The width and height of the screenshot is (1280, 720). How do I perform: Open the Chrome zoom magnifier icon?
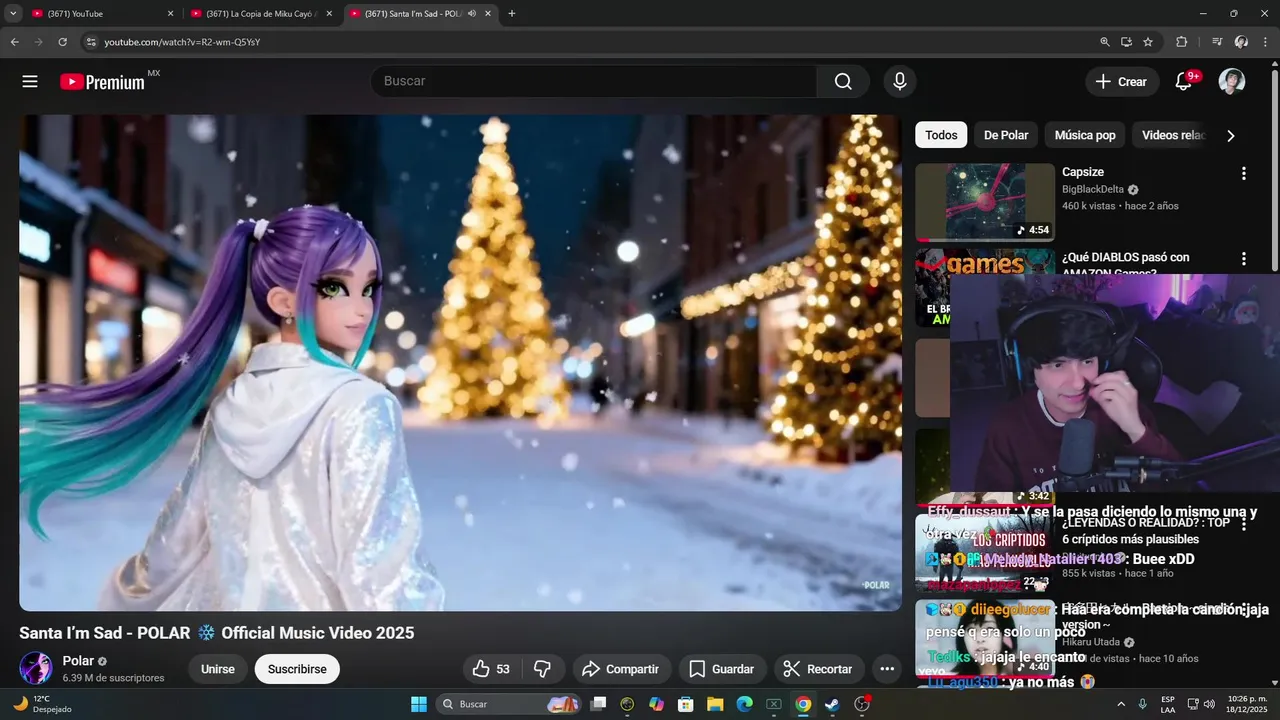coord(1105,42)
